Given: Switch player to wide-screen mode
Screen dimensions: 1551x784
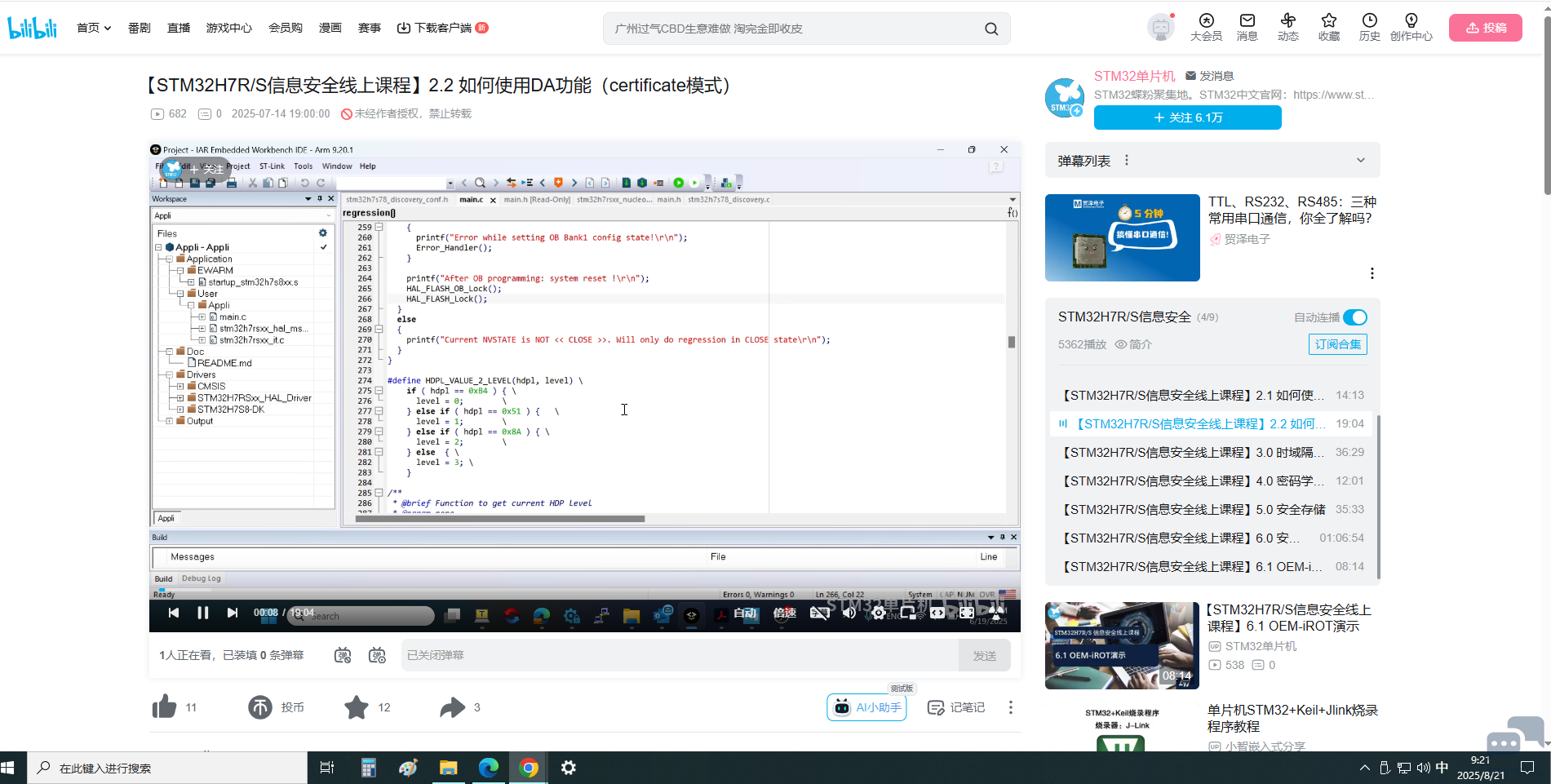Looking at the screenshot, I should [x=937, y=613].
